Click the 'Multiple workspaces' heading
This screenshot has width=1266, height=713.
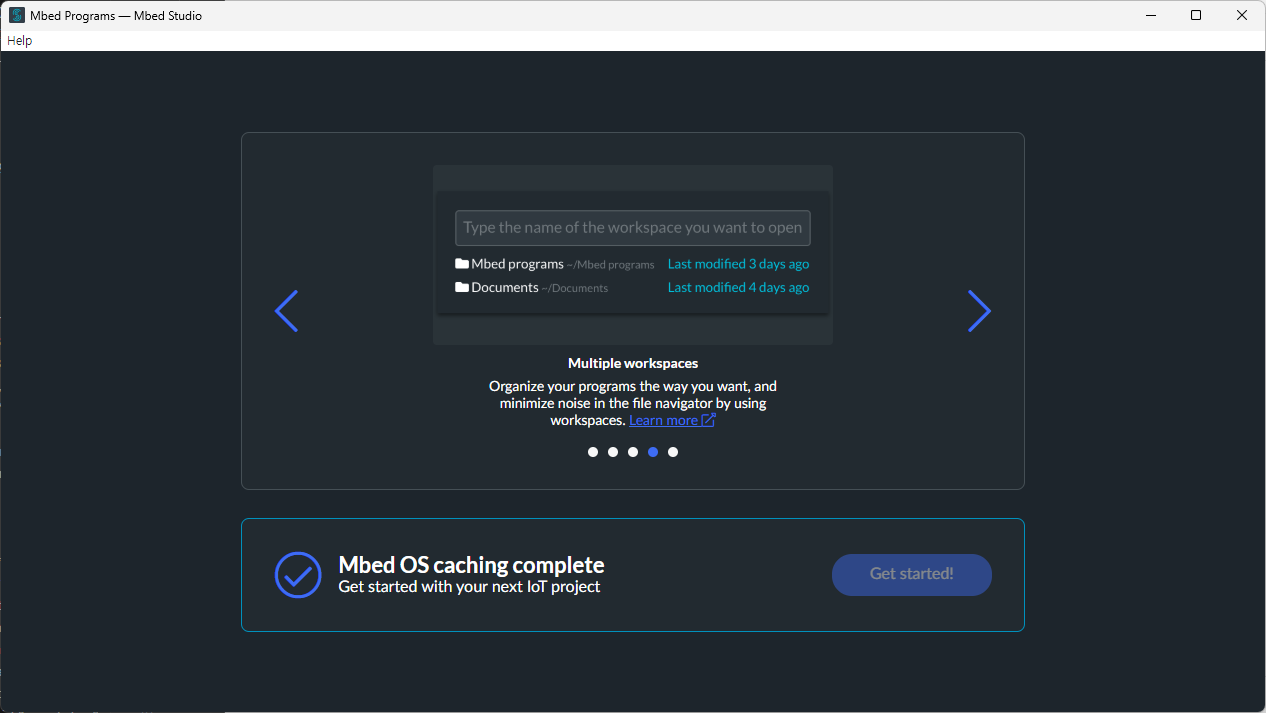point(633,363)
